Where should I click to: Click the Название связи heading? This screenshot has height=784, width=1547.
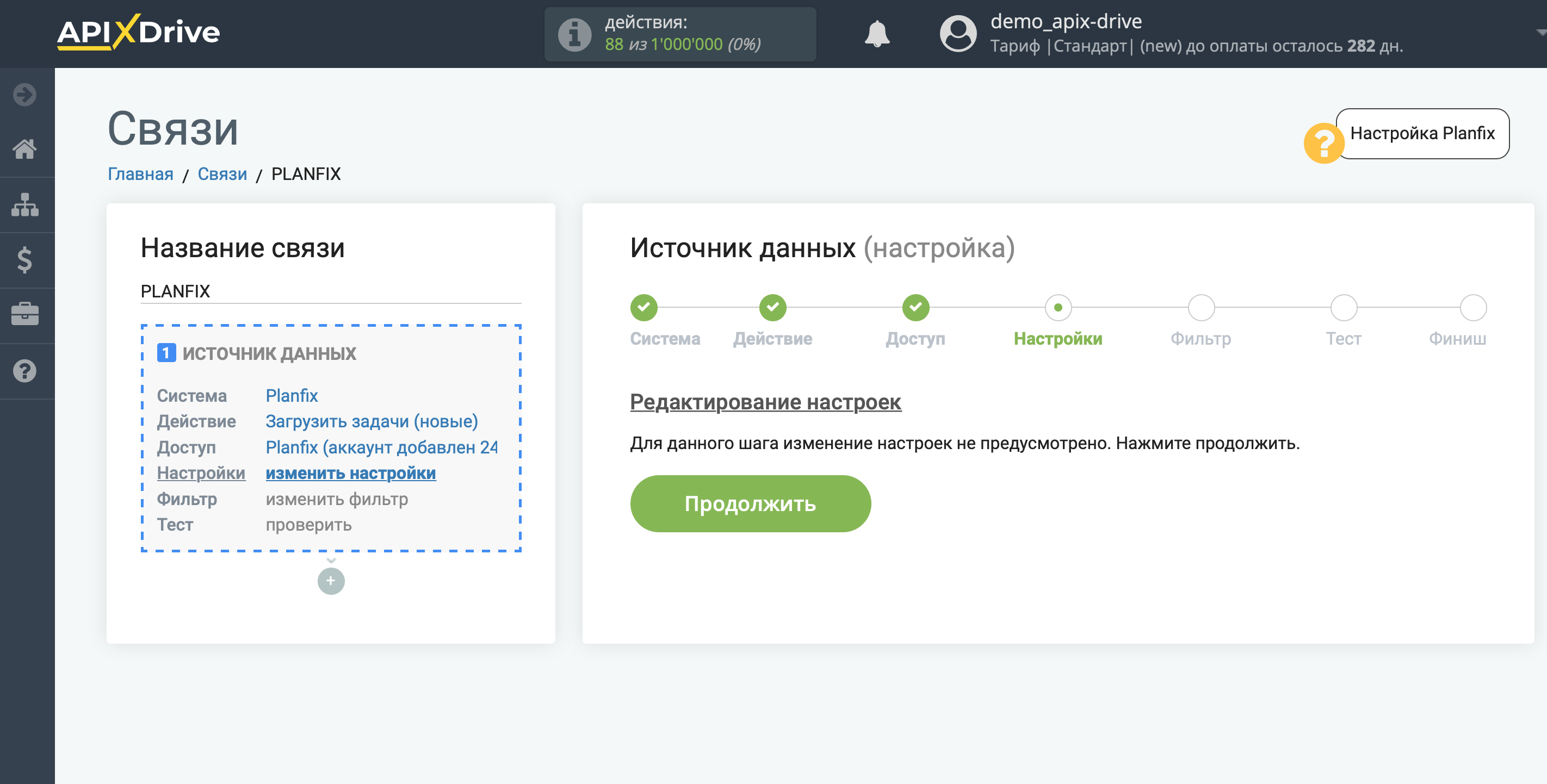pyautogui.click(x=243, y=248)
